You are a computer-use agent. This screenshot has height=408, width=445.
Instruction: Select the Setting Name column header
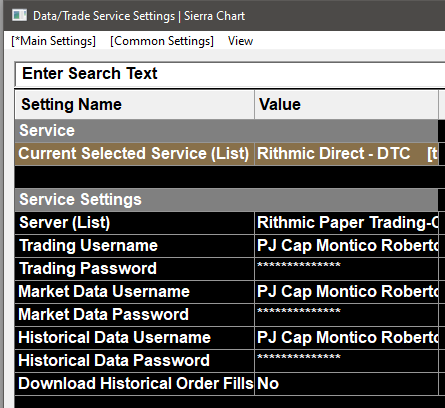click(135, 104)
